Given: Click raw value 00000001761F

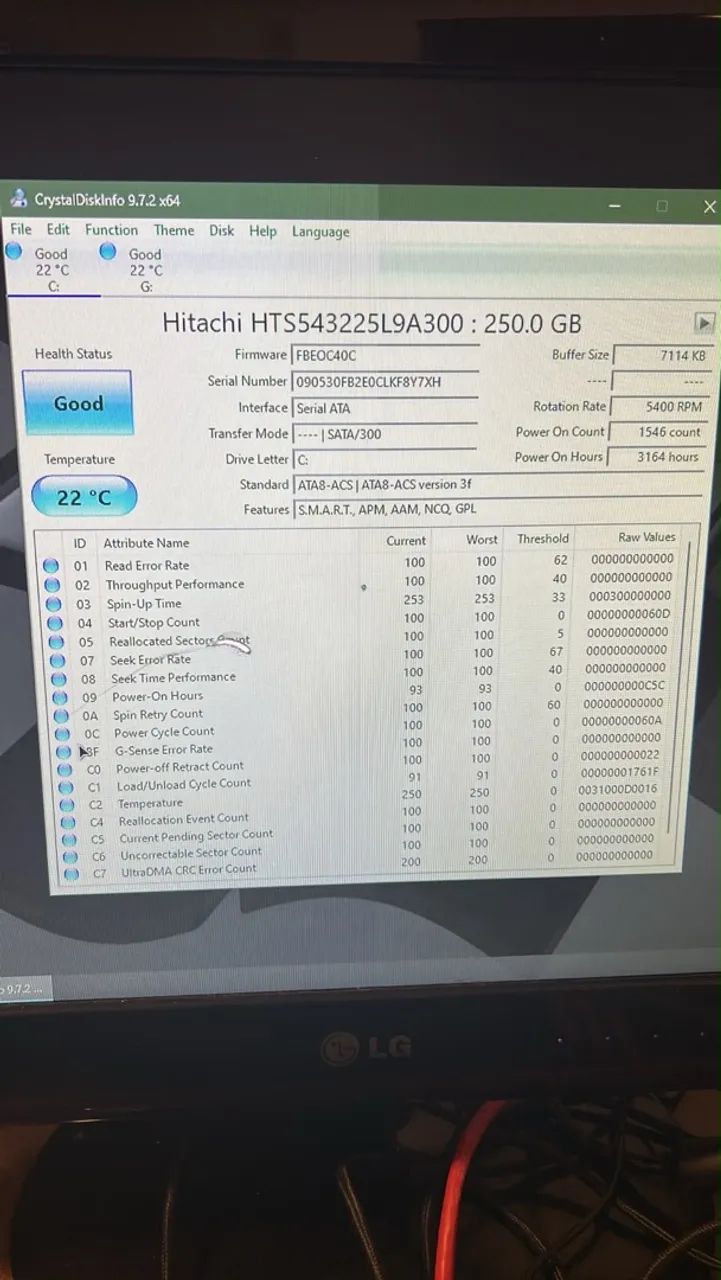Looking at the screenshot, I should click(620, 773).
